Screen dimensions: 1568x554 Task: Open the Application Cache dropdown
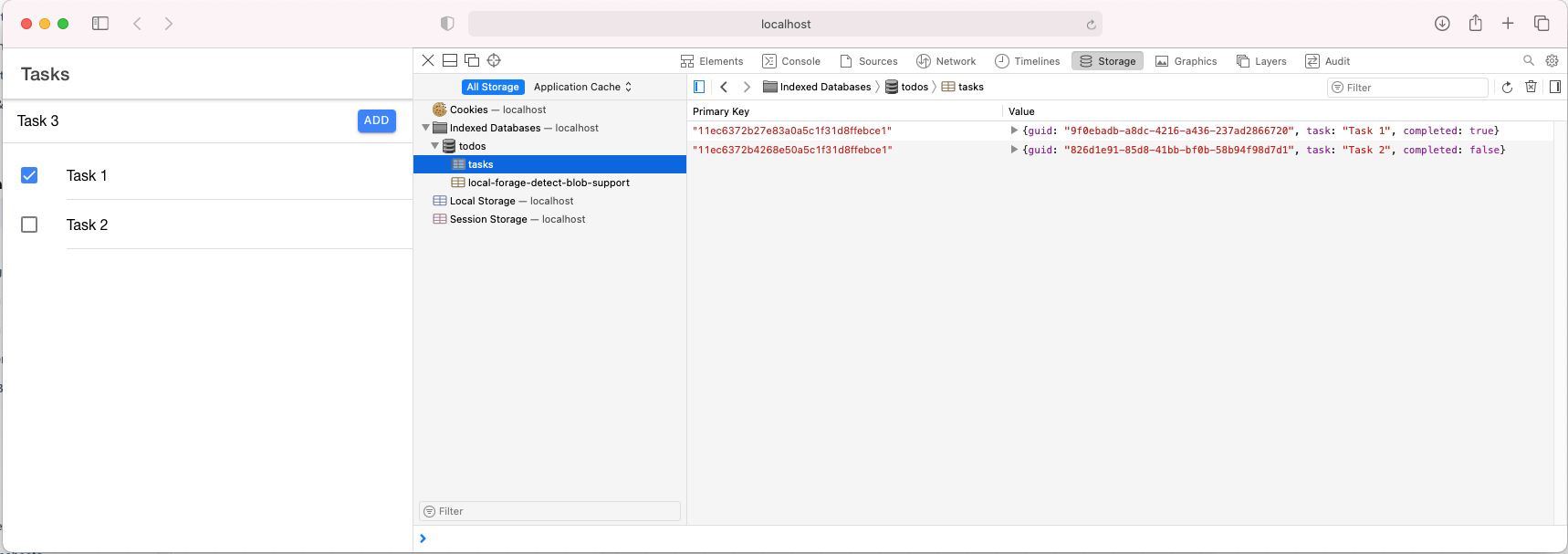[582, 88]
